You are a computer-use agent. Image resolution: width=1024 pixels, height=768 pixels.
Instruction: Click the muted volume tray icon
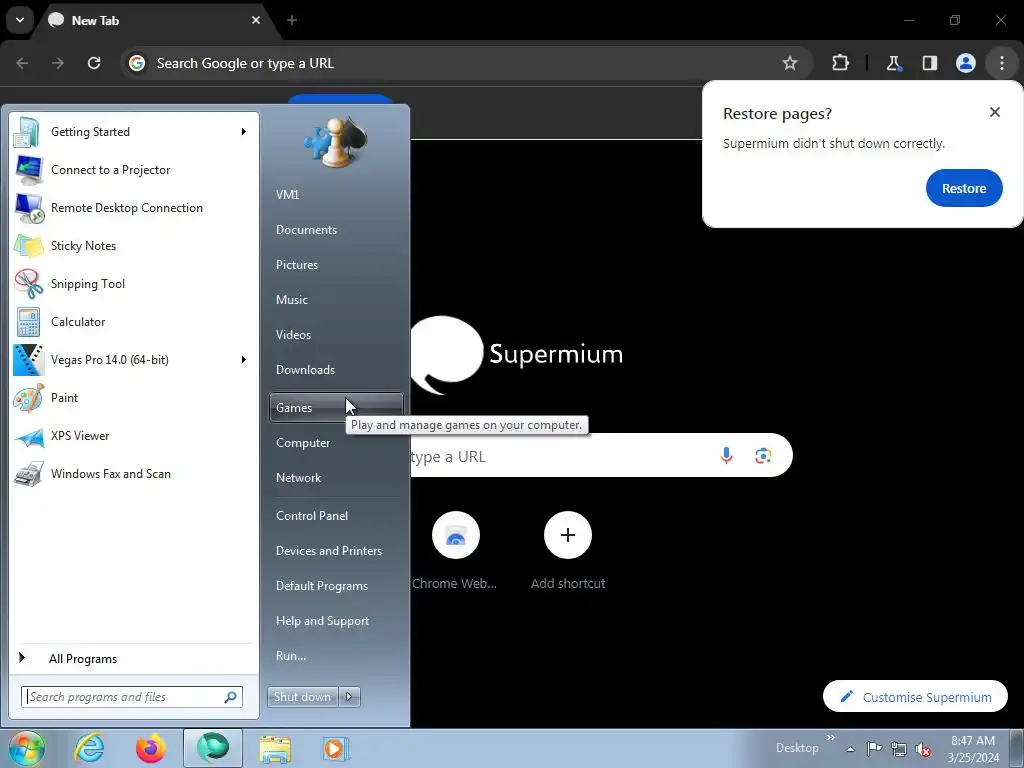(923, 749)
